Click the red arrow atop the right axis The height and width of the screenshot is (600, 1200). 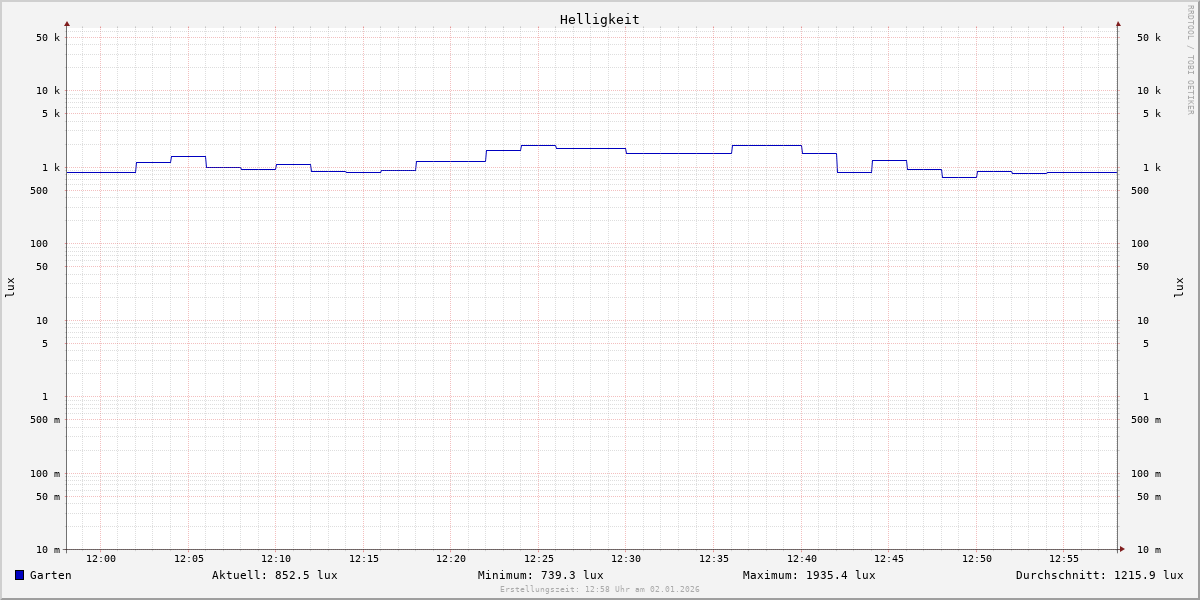(1118, 23)
